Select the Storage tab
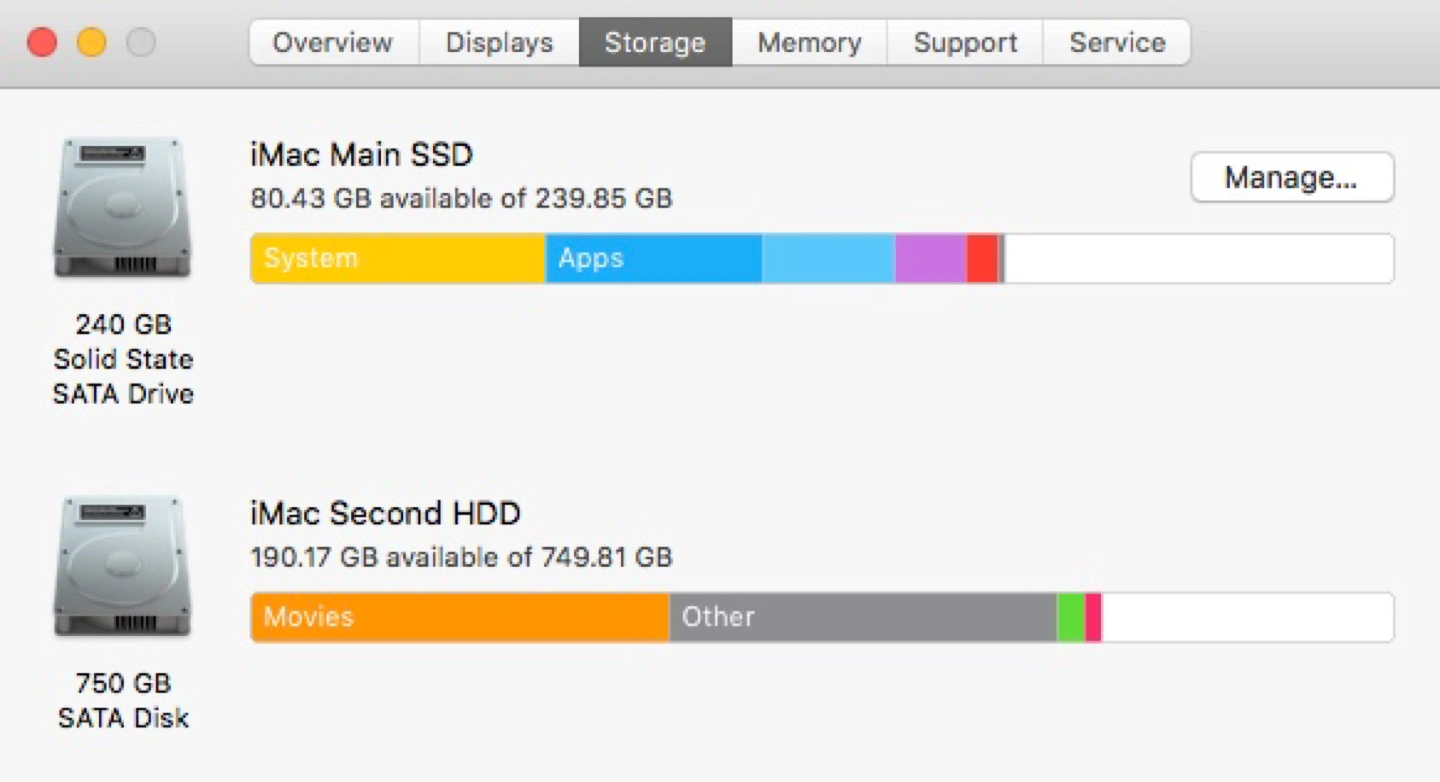The width and height of the screenshot is (1440, 782). point(655,43)
